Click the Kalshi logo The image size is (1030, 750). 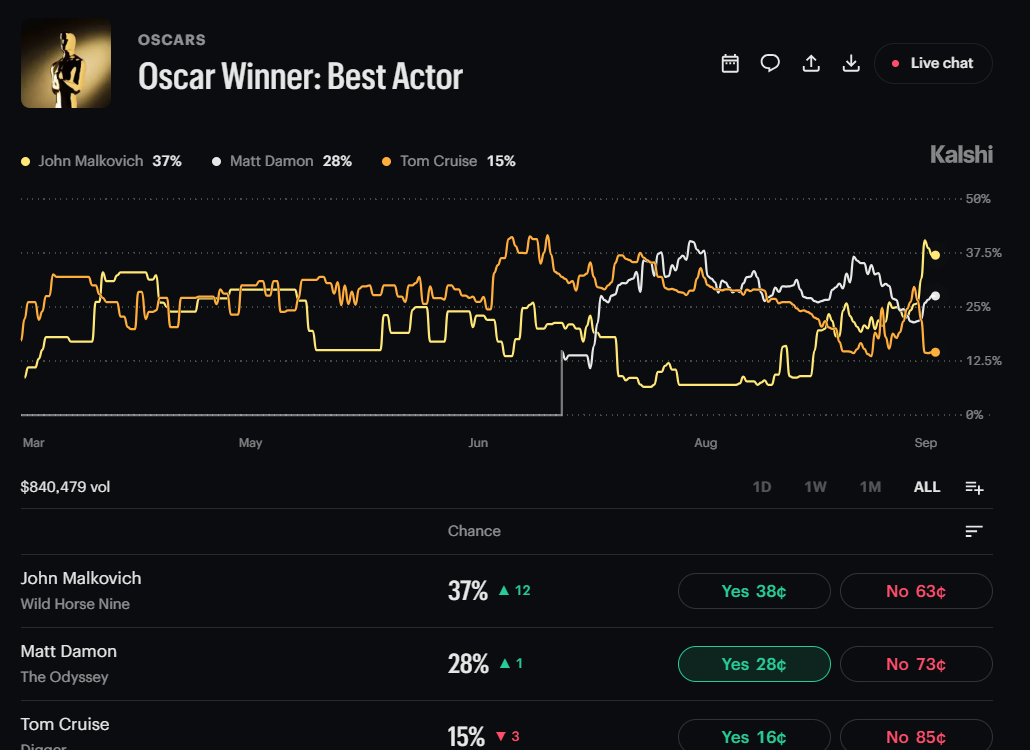tap(961, 155)
